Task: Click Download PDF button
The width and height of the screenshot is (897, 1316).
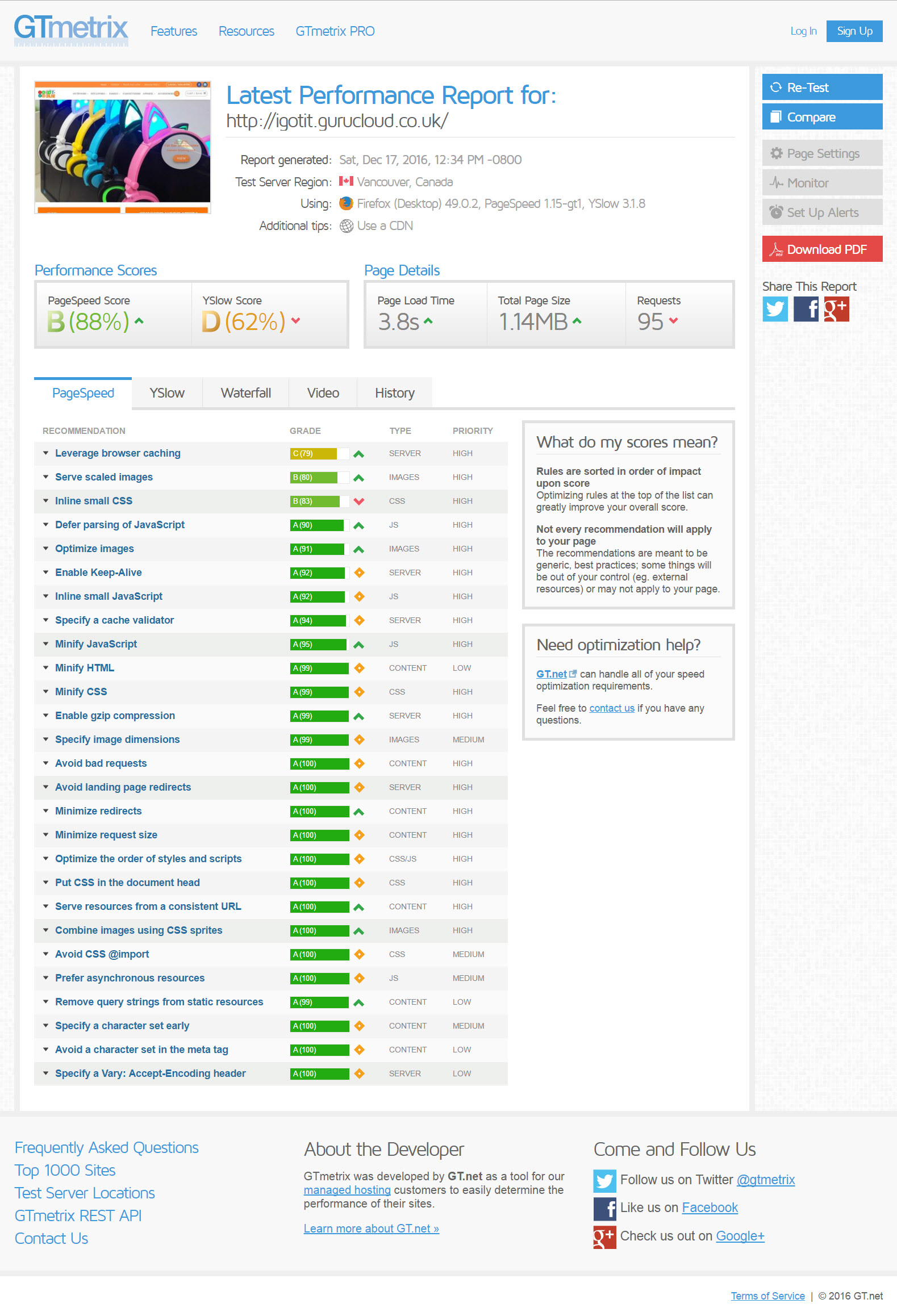Action: (822, 249)
